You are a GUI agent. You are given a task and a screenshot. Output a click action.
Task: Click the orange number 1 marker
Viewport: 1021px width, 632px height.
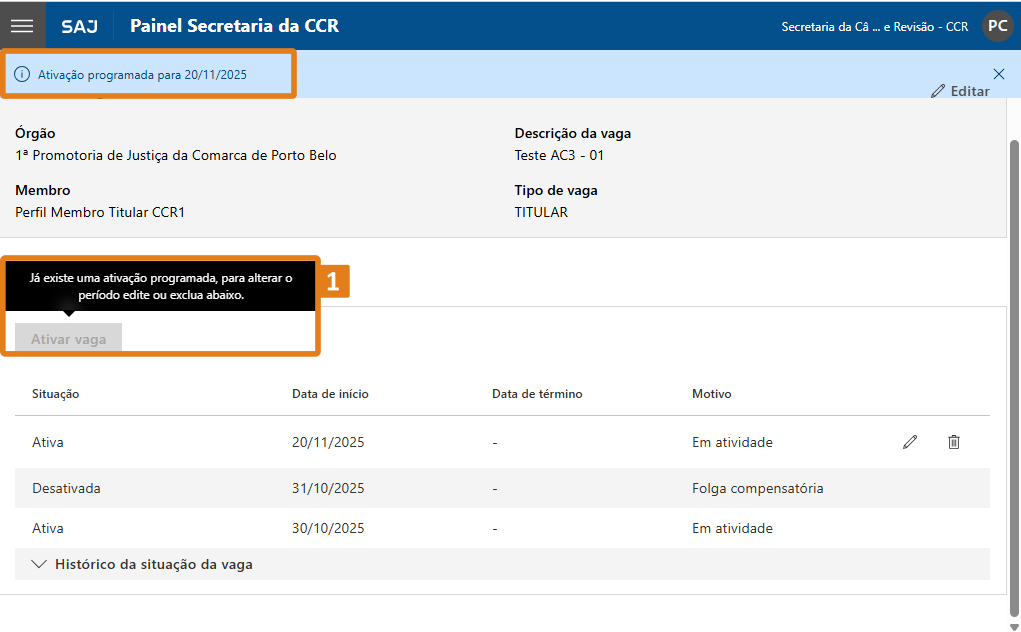click(334, 281)
